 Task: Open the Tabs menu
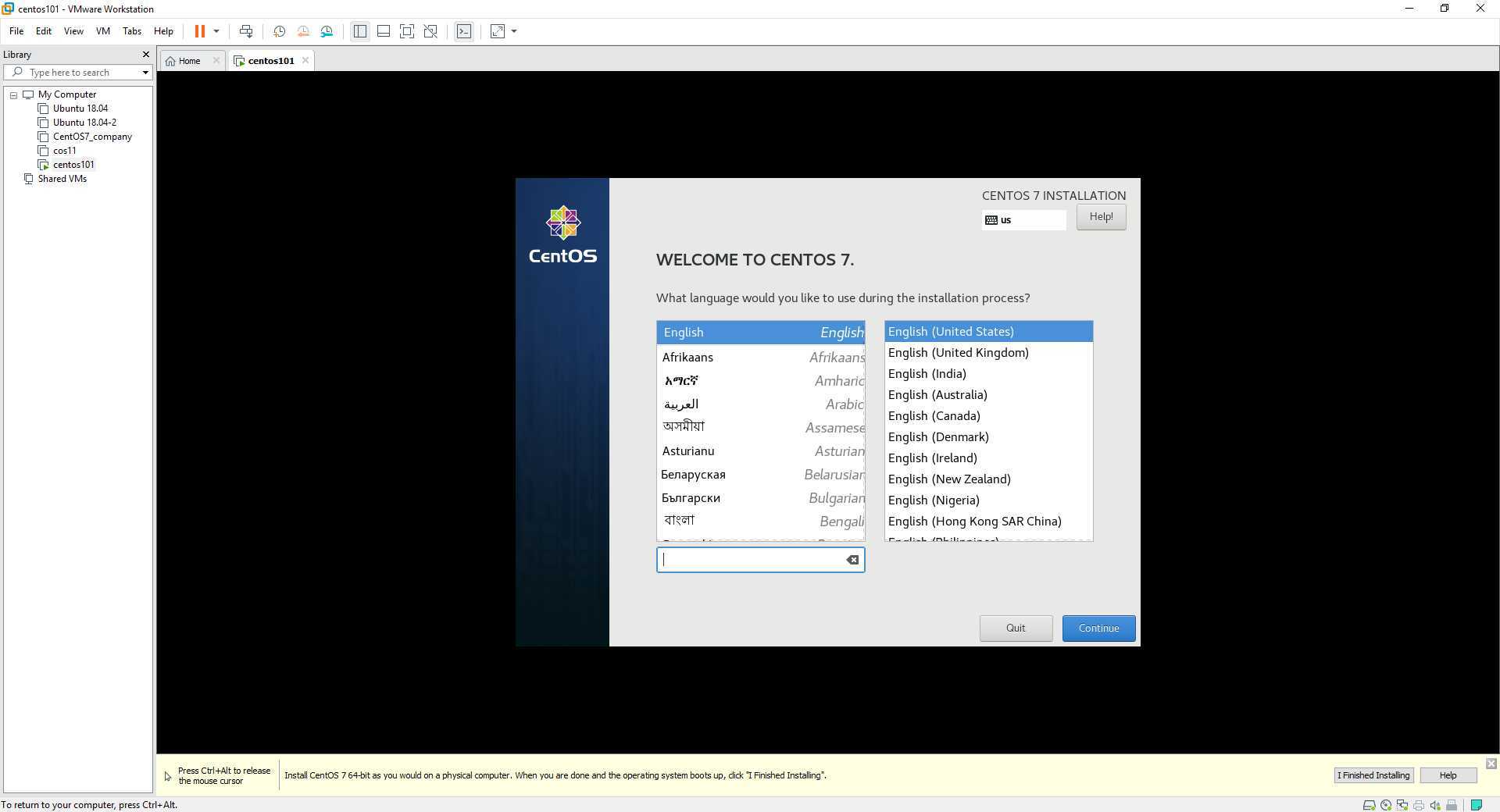point(132,31)
